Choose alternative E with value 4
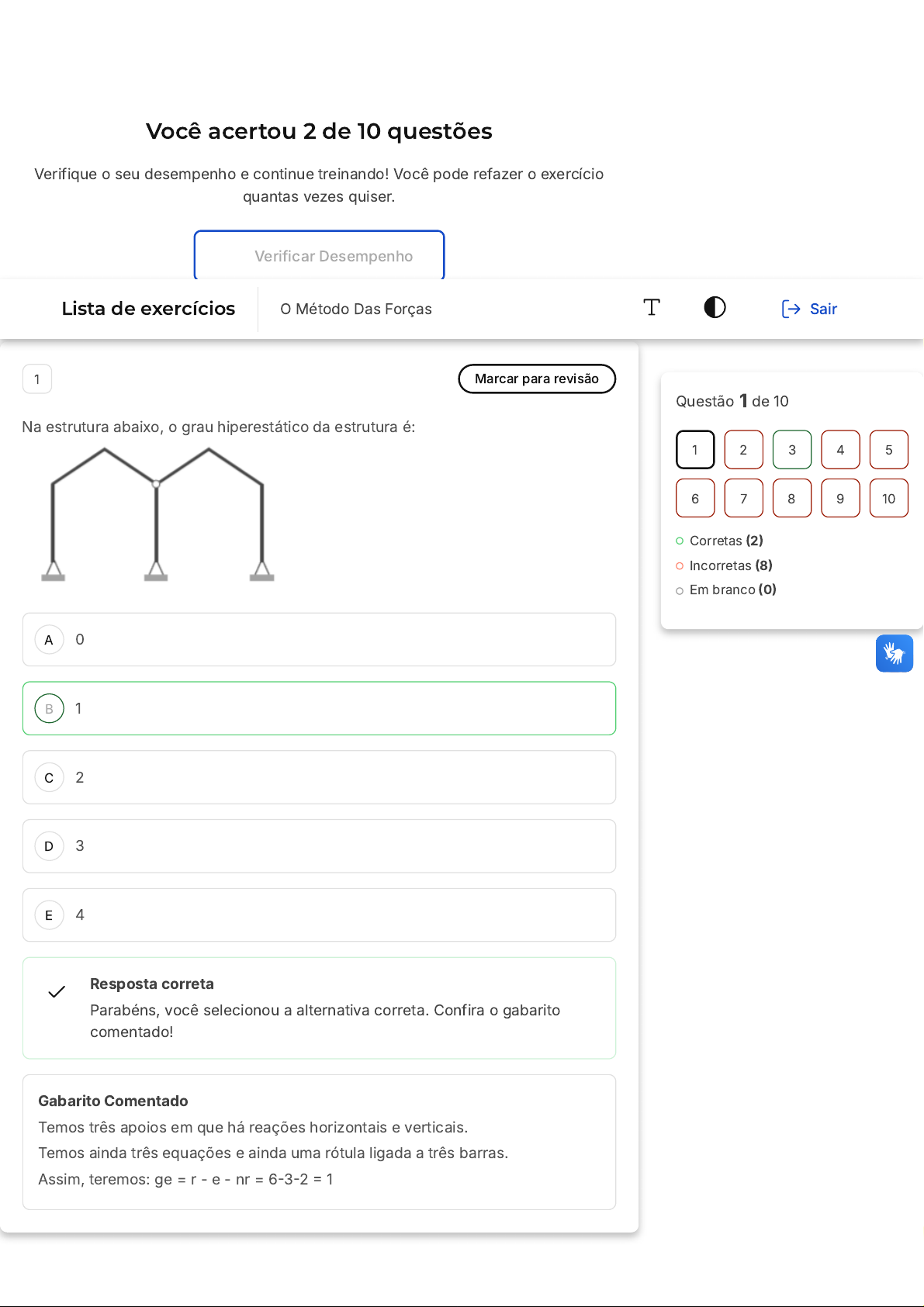The width and height of the screenshot is (924, 1307). point(50,915)
